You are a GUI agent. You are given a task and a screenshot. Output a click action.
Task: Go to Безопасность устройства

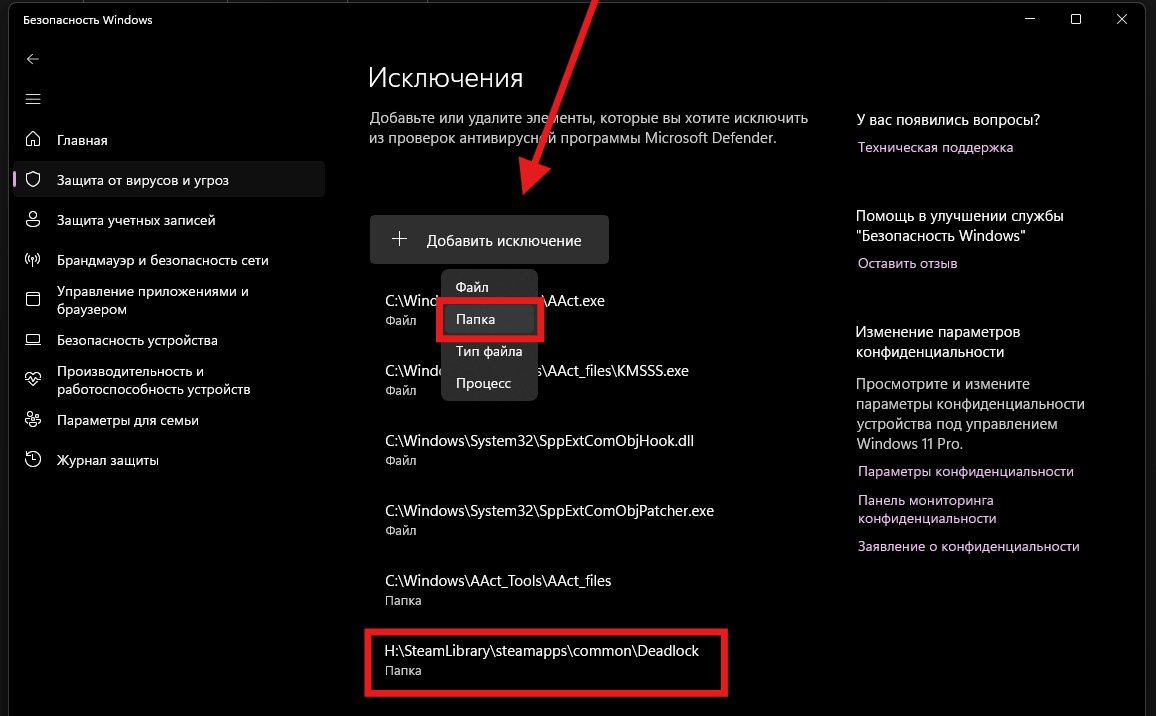(169, 340)
